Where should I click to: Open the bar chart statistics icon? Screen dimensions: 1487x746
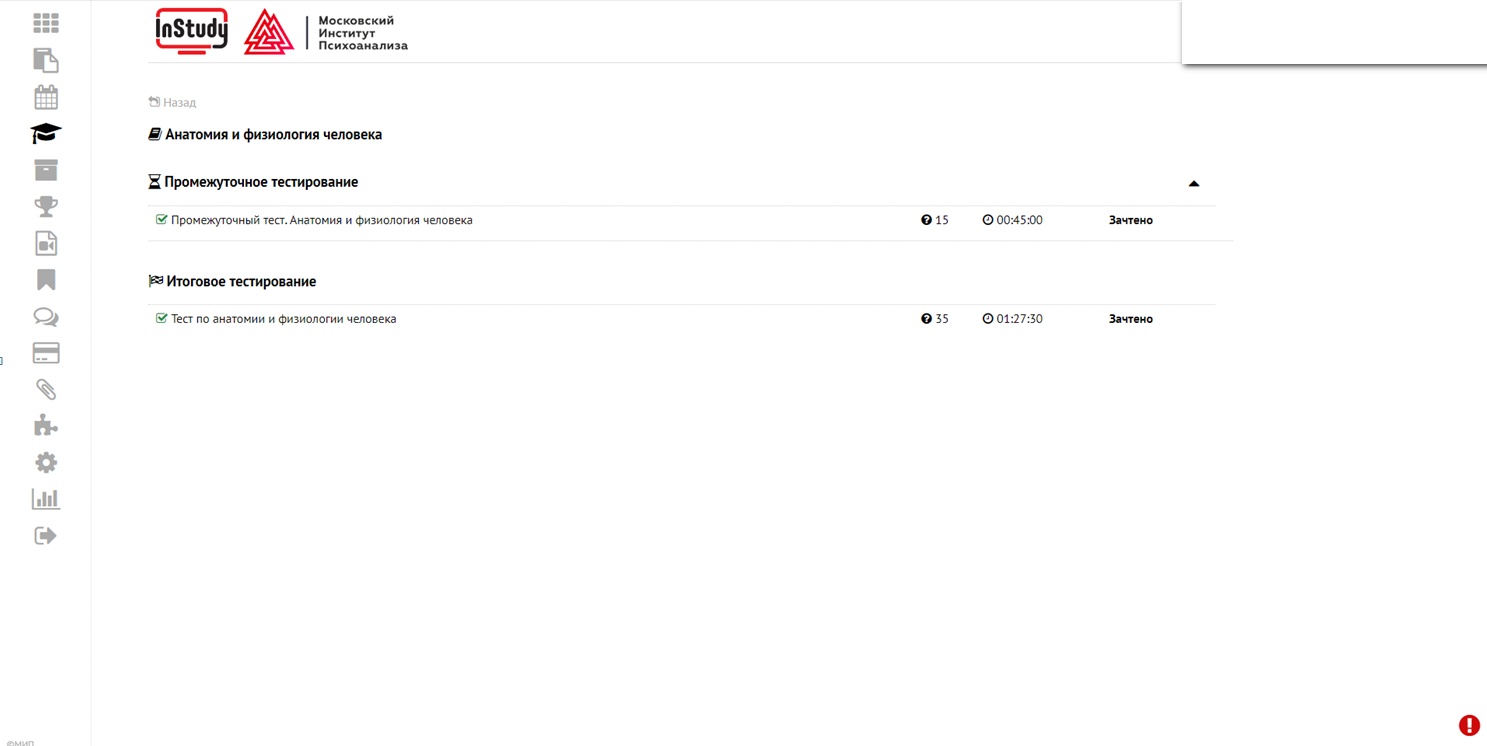[46, 499]
